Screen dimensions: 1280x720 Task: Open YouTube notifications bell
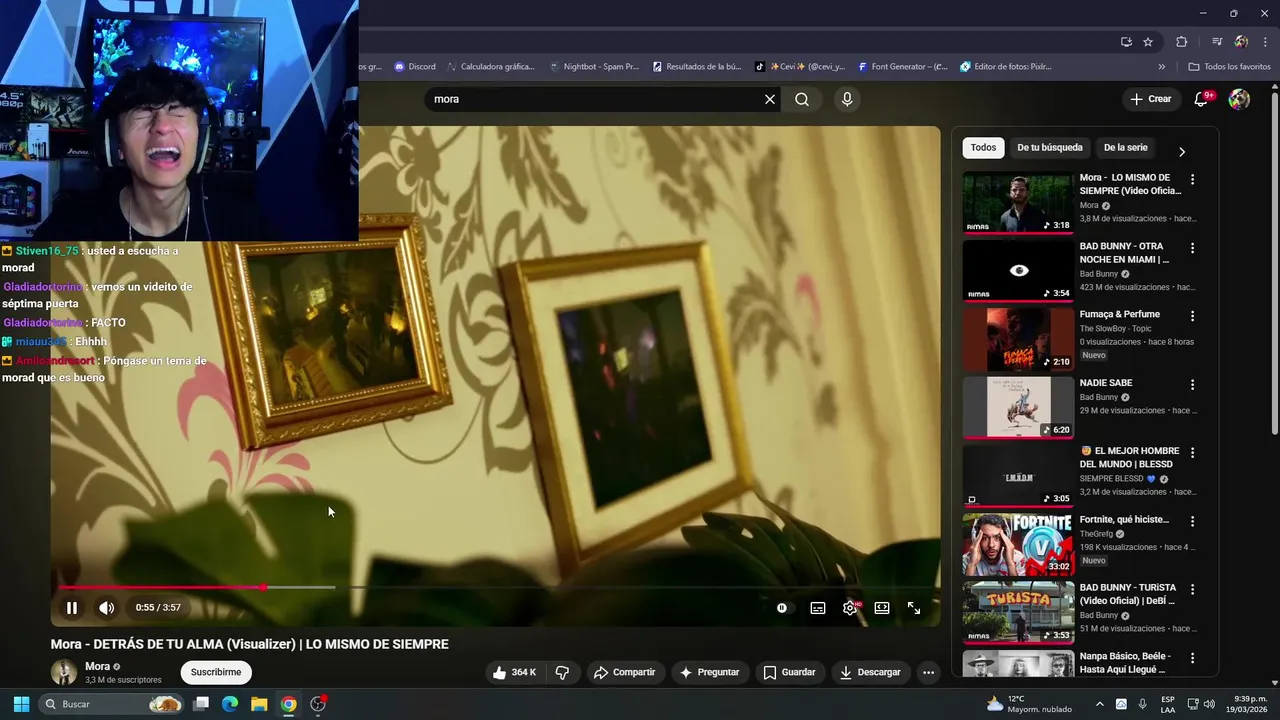pos(1202,99)
